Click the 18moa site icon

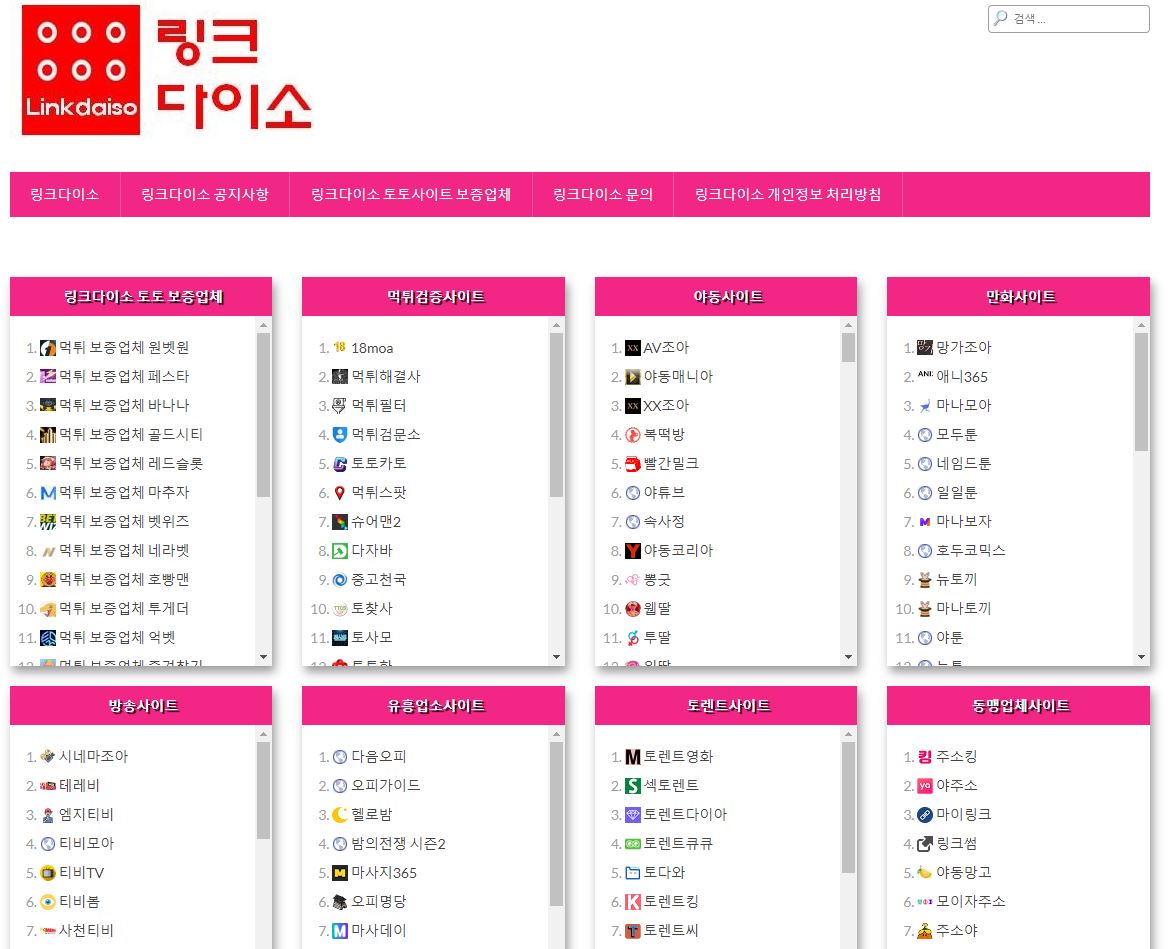340,348
